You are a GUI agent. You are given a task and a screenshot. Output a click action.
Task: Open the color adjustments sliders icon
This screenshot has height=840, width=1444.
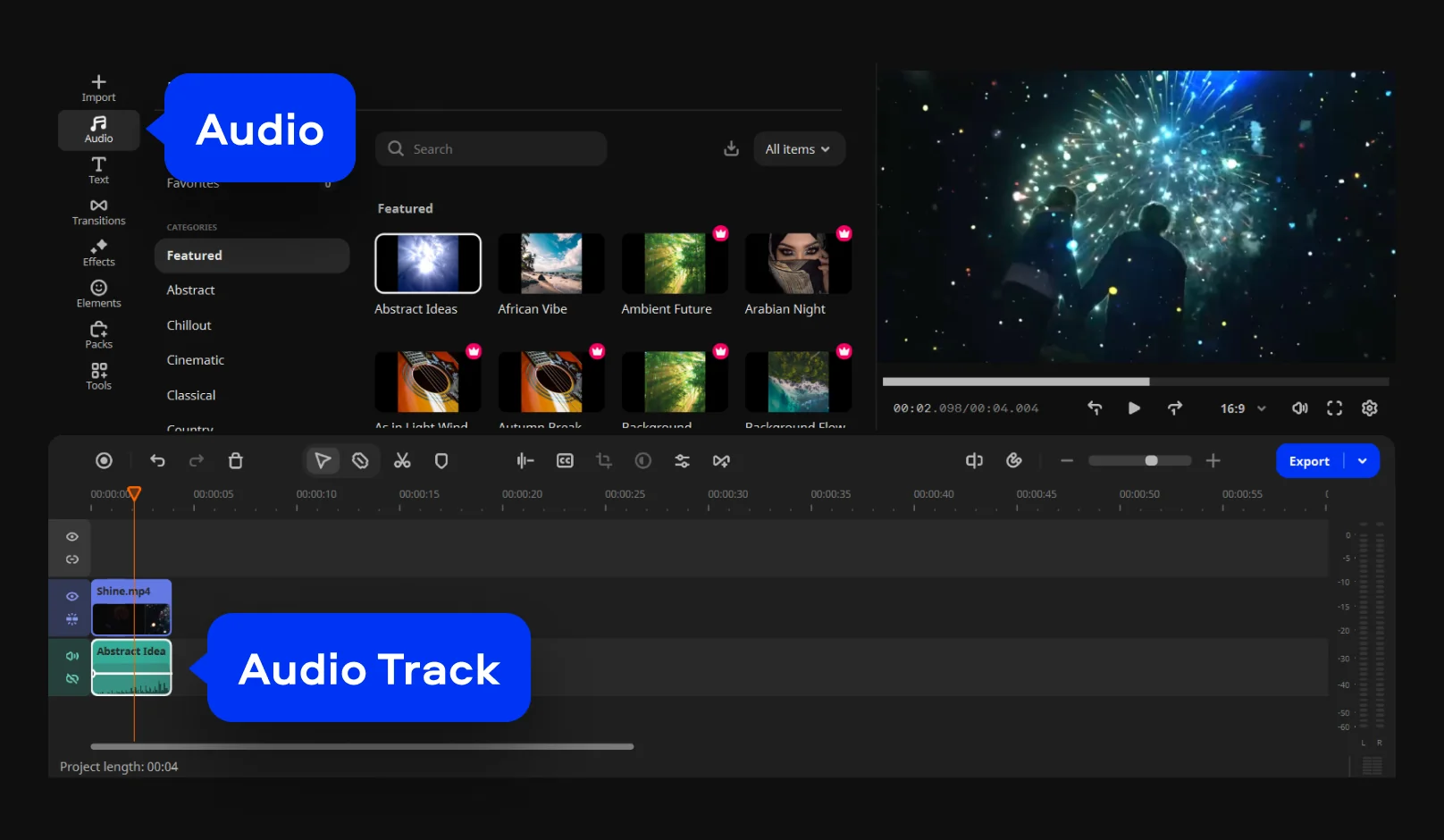point(682,461)
